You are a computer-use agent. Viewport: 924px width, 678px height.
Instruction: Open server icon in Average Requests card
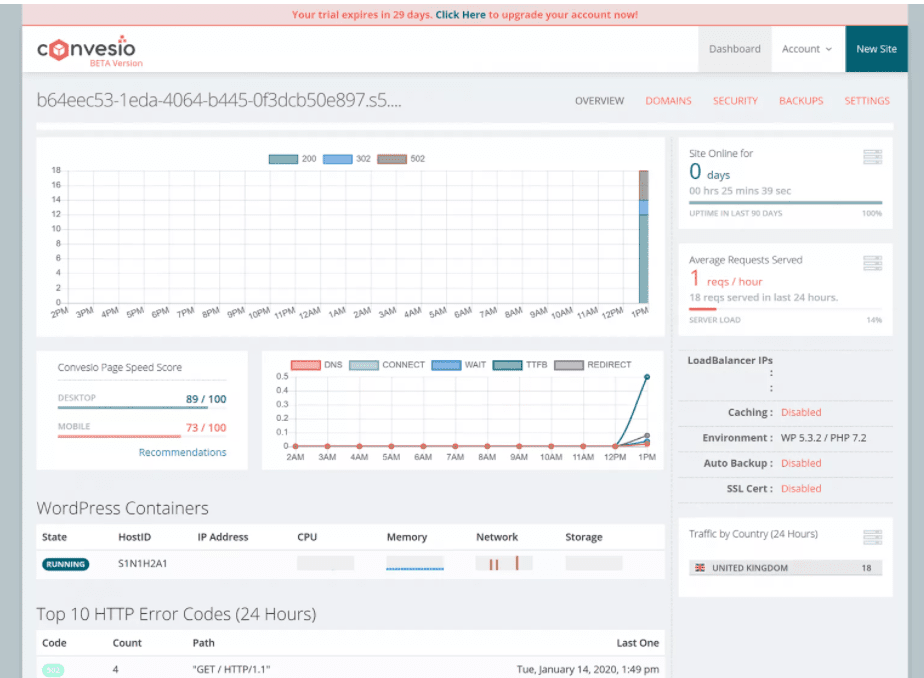[x=872, y=263]
